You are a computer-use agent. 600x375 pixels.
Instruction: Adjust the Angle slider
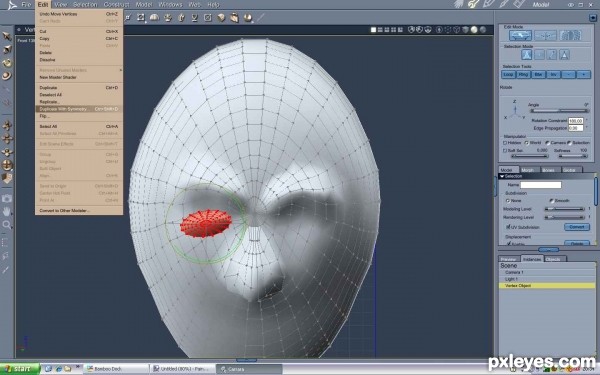(x=559, y=111)
